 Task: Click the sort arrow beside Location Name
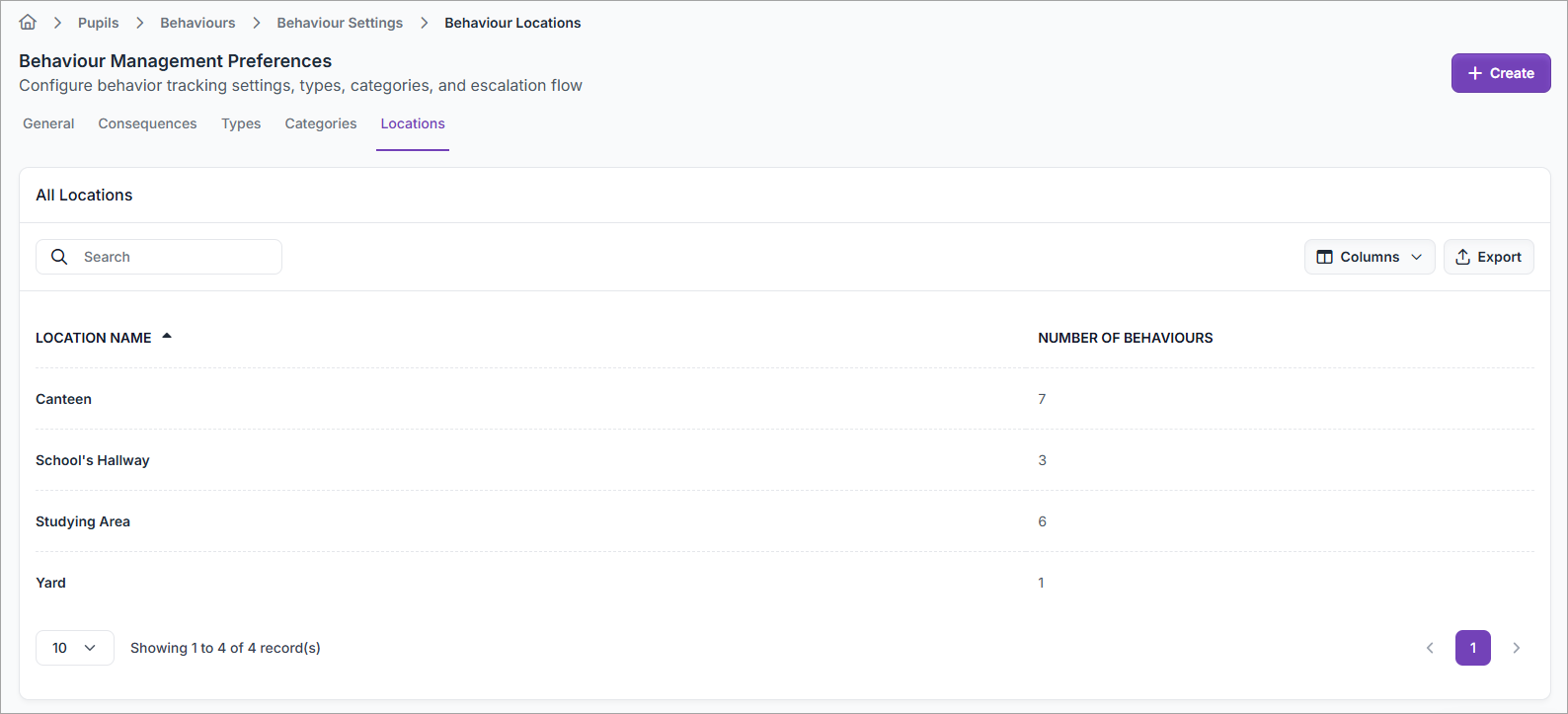tap(167, 337)
